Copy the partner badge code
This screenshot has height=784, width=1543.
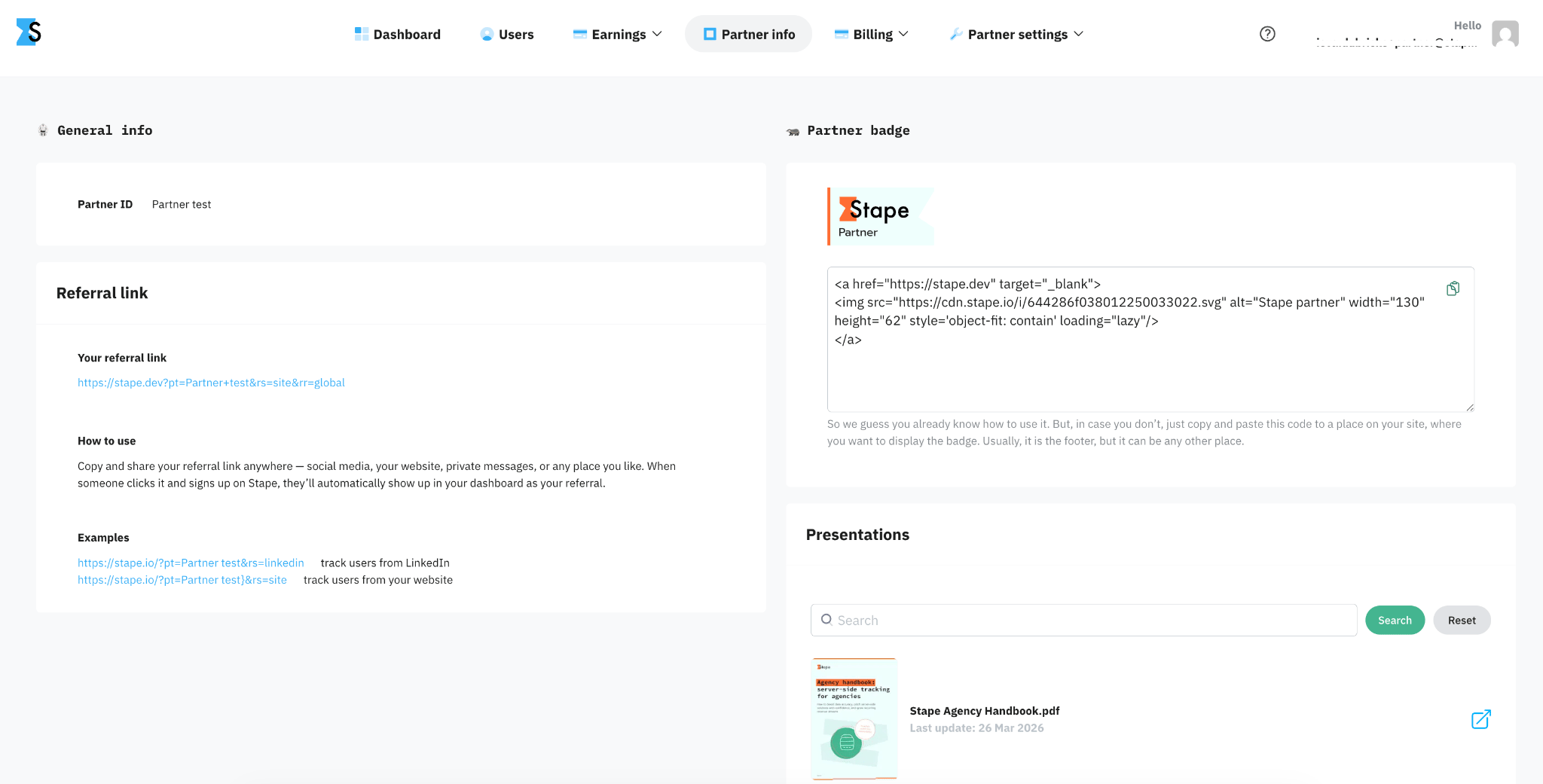[x=1453, y=288]
